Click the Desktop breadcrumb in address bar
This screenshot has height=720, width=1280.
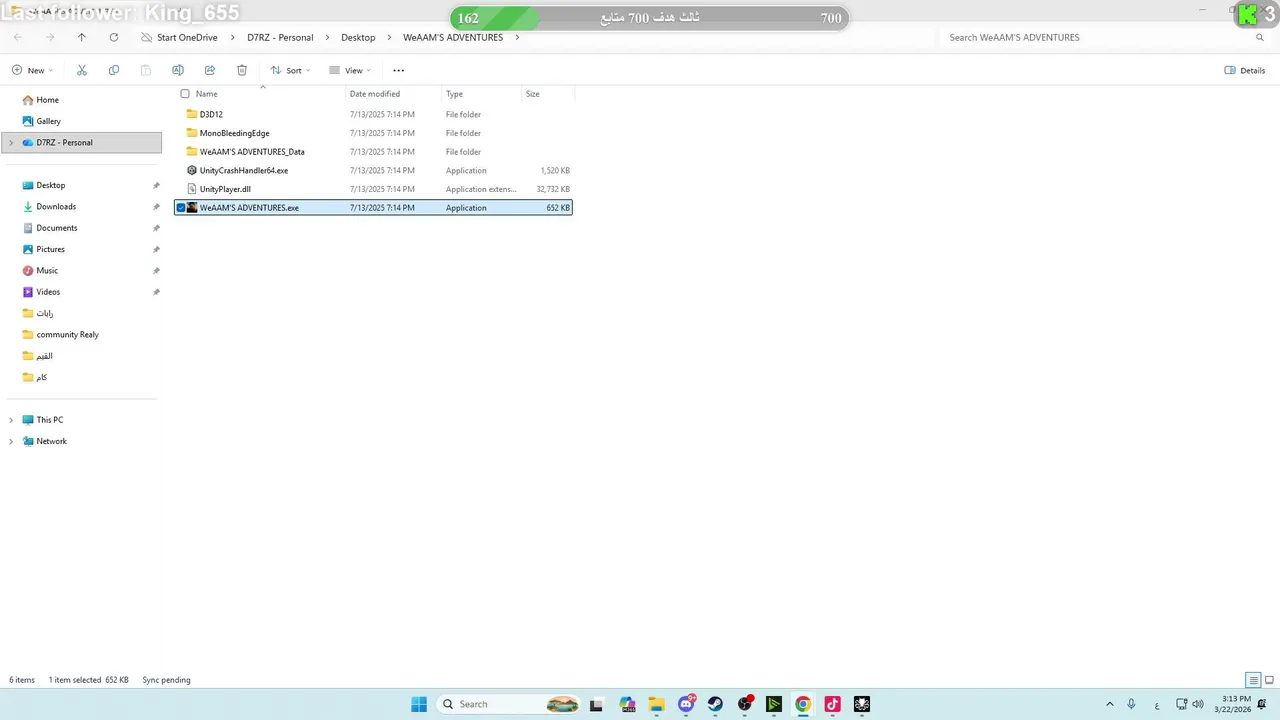tap(358, 37)
